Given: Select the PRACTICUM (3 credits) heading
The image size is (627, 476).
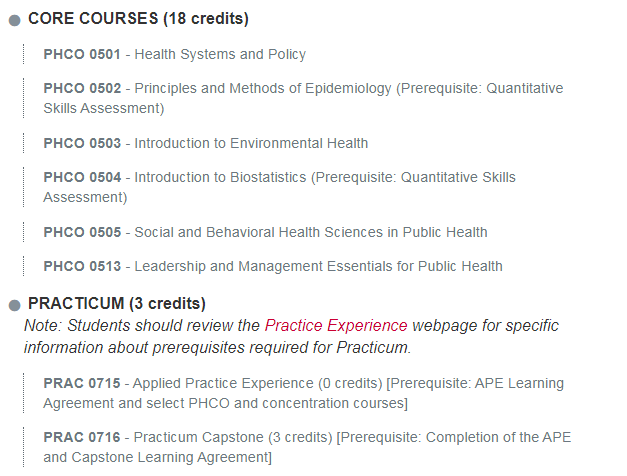Looking at the screenshot, I should (x=117, y=304).
